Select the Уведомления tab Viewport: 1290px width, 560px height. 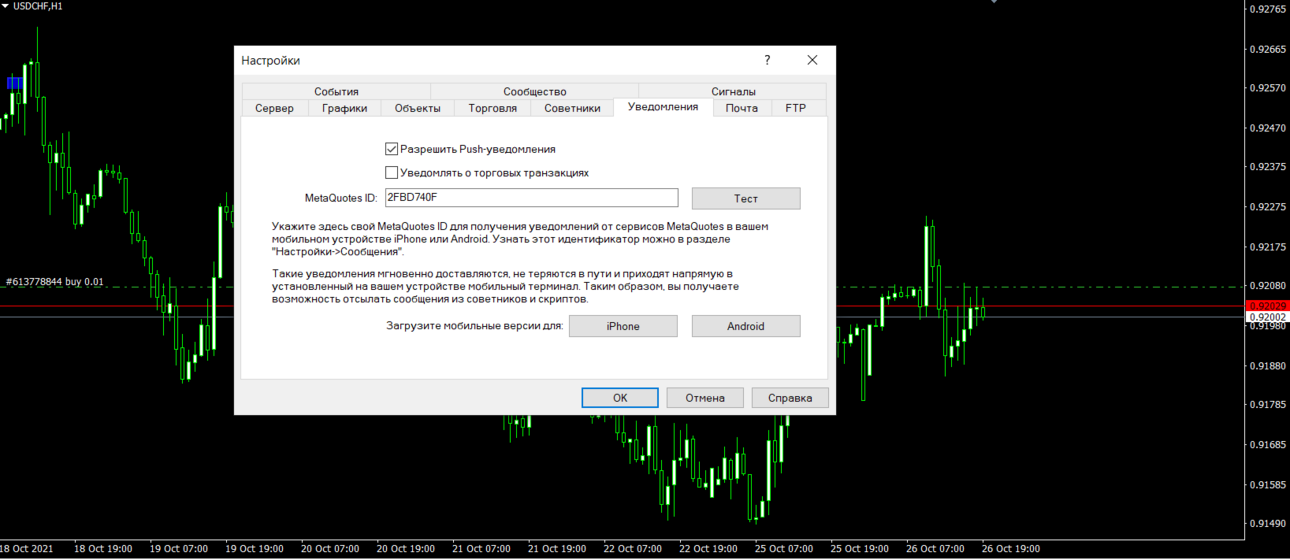[x=663, y=107]
